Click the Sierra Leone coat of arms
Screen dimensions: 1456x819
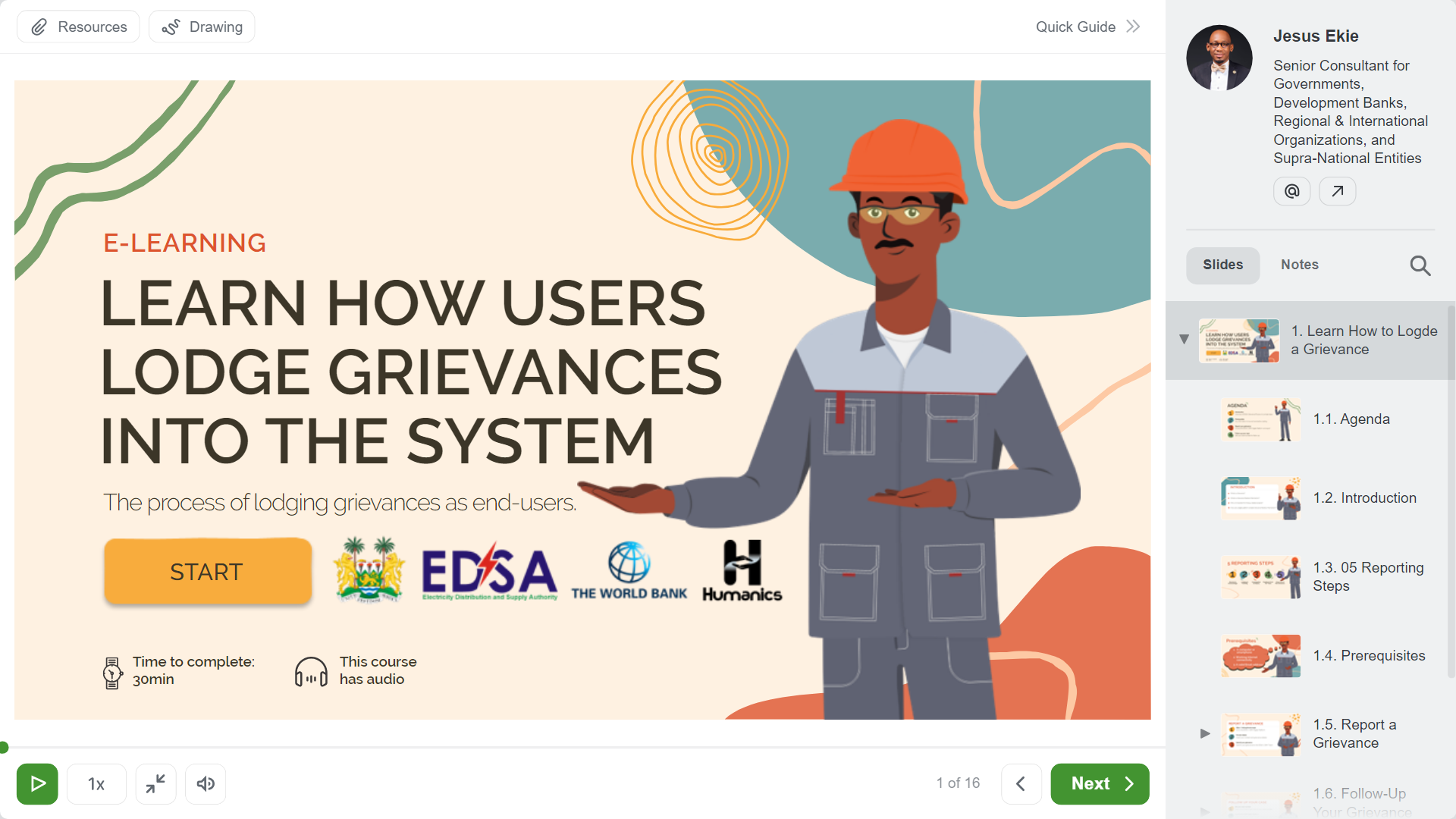click(369, 570)
